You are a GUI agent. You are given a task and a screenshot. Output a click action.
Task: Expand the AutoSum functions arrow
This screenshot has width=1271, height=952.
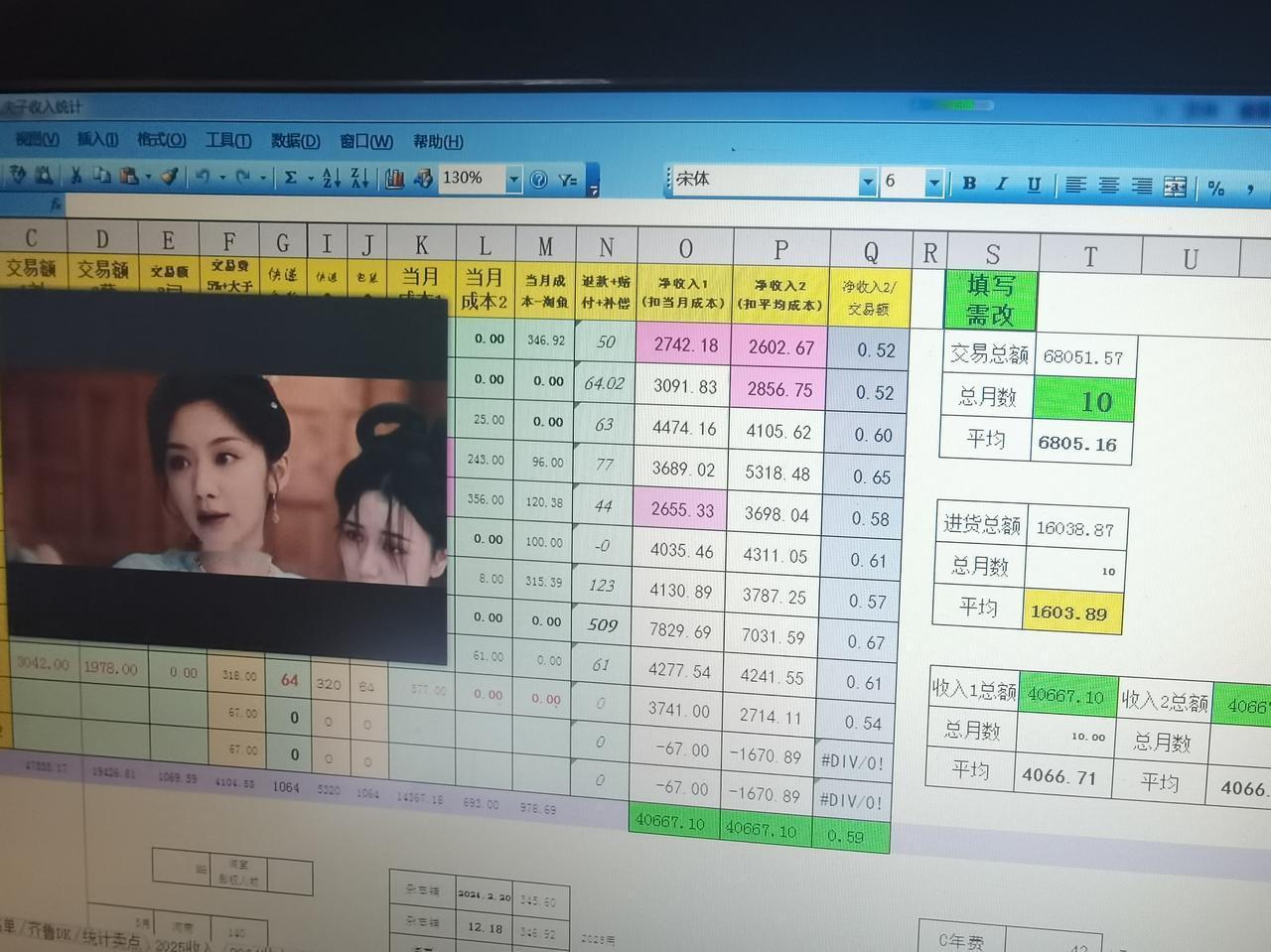(310, 179)
